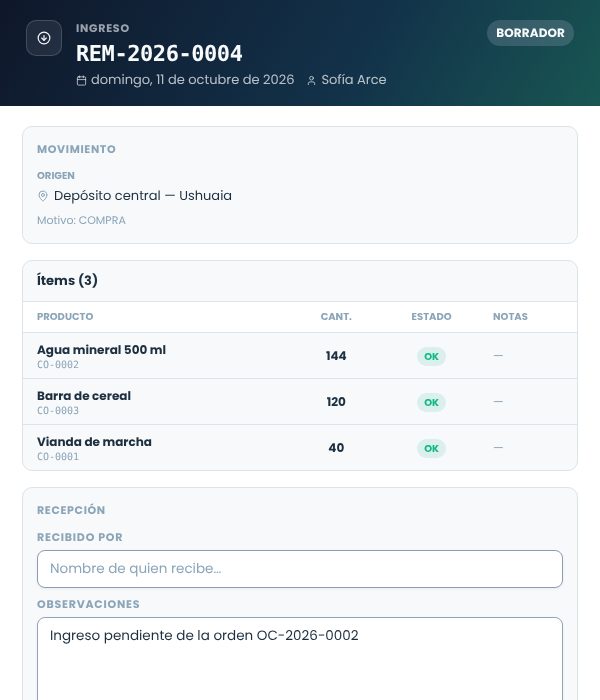Click the notes dash in Barra de cereal row
600x700 pixels.
click(x=498, y=402)
